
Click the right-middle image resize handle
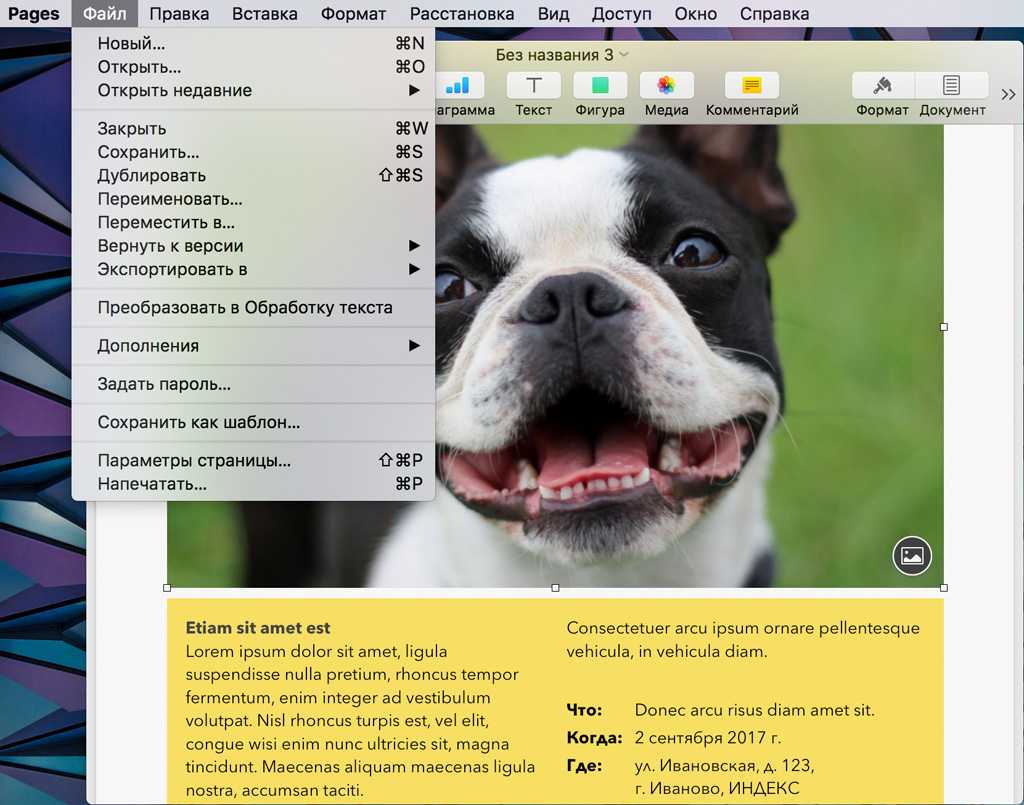(944, 327)
